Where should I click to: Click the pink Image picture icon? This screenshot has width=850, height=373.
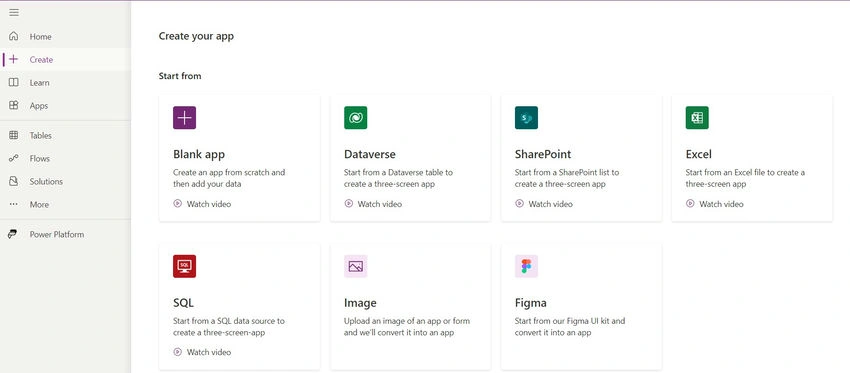356,266
